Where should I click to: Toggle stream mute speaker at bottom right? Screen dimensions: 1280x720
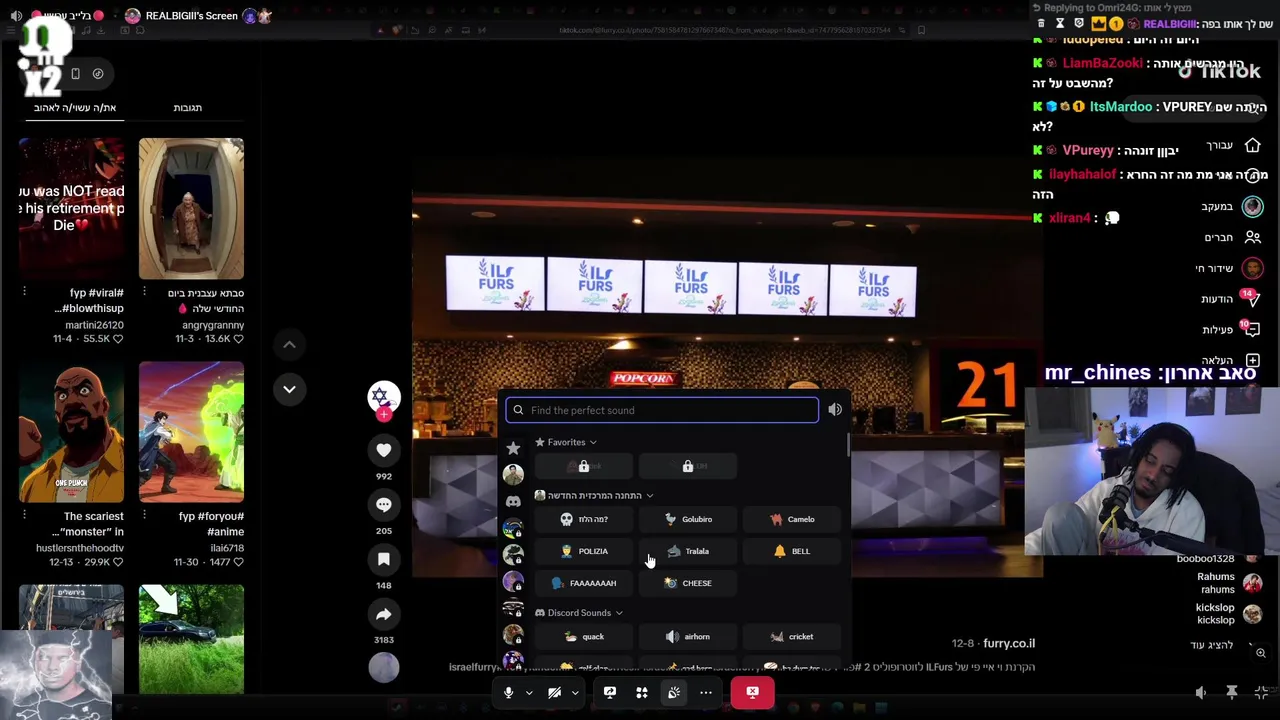(x=1201, y=692)
